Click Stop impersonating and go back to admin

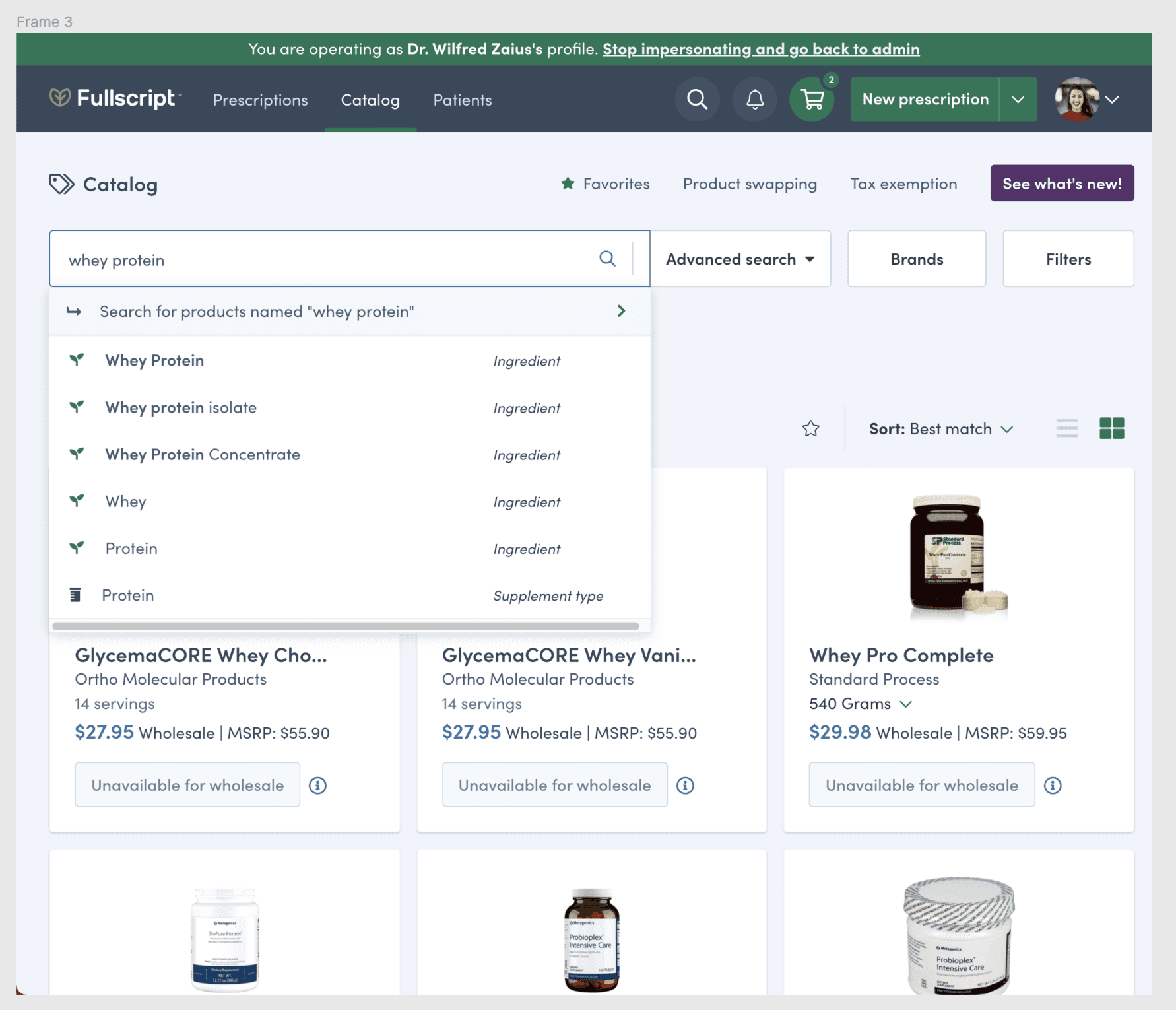click(x=761, y=49)
